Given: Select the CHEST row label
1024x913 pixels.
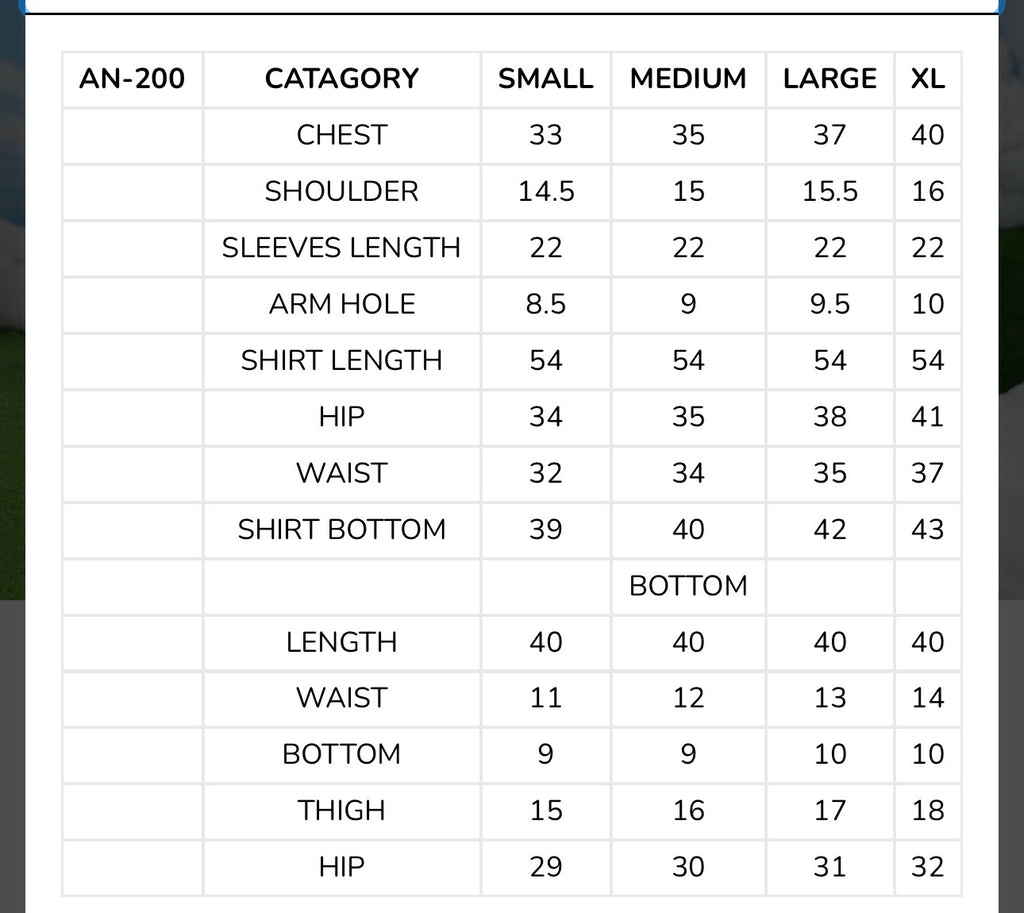Looking at the screenshot, I should [342, 136].
